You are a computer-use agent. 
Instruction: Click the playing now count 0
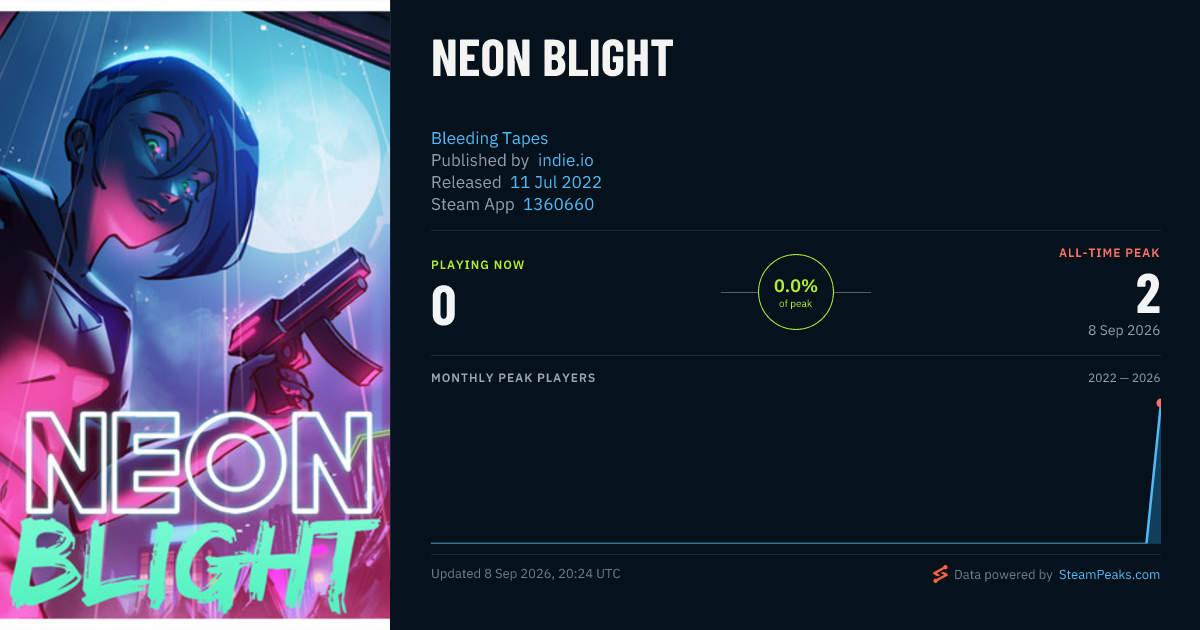443,306
